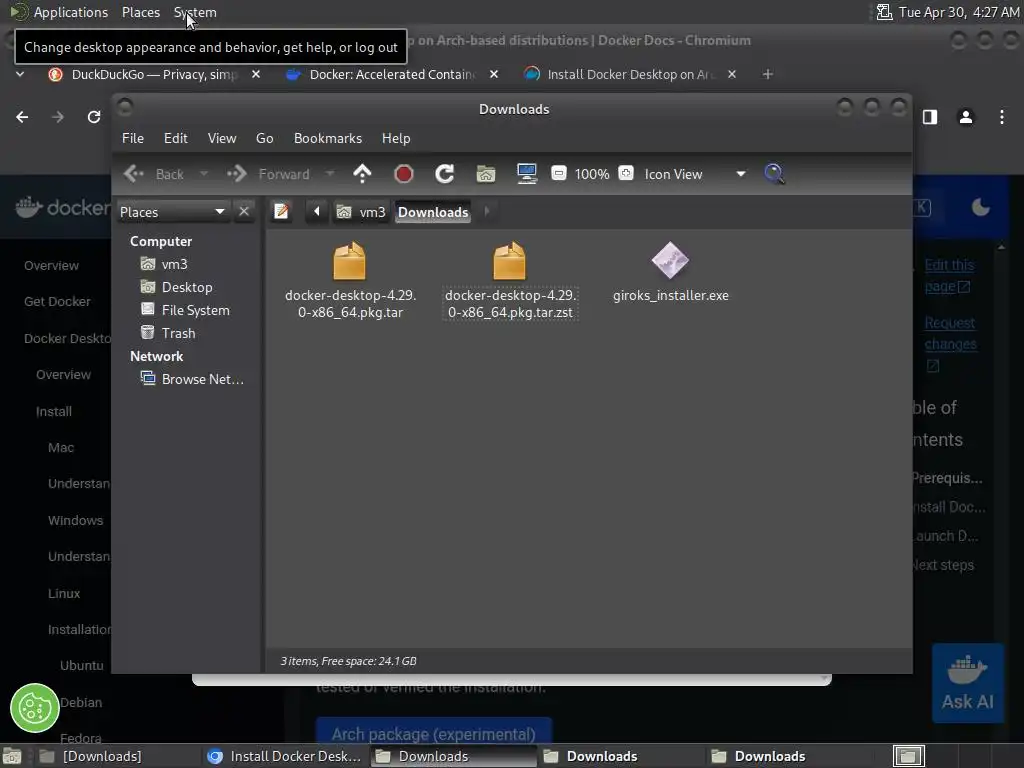The height and width of the screenshot is (768, 1024).
Task: Switch to Docker Accelerated Container tab
Action: pos(392,74)
